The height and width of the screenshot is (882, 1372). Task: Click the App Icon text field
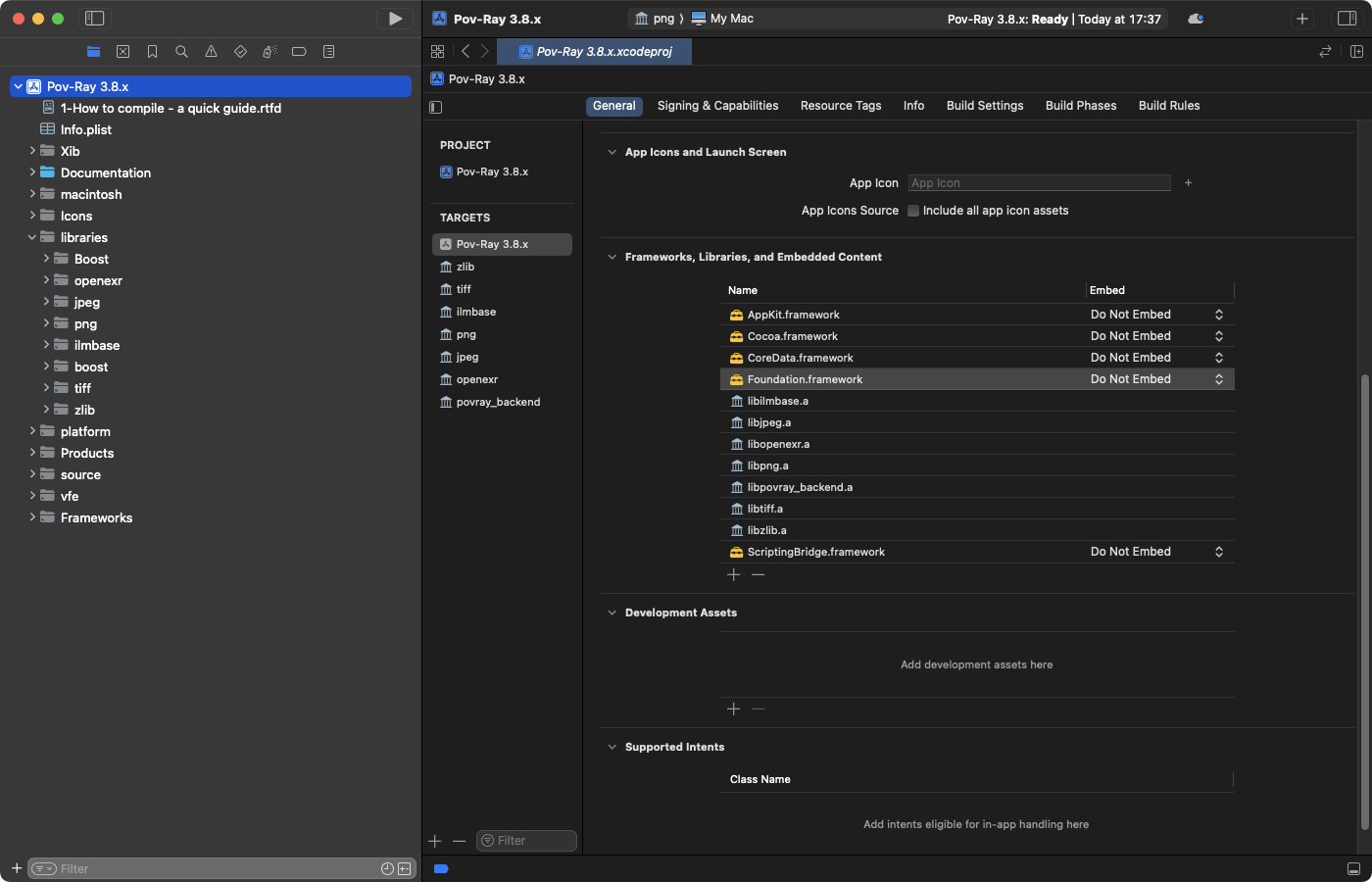pos(1039,183)
